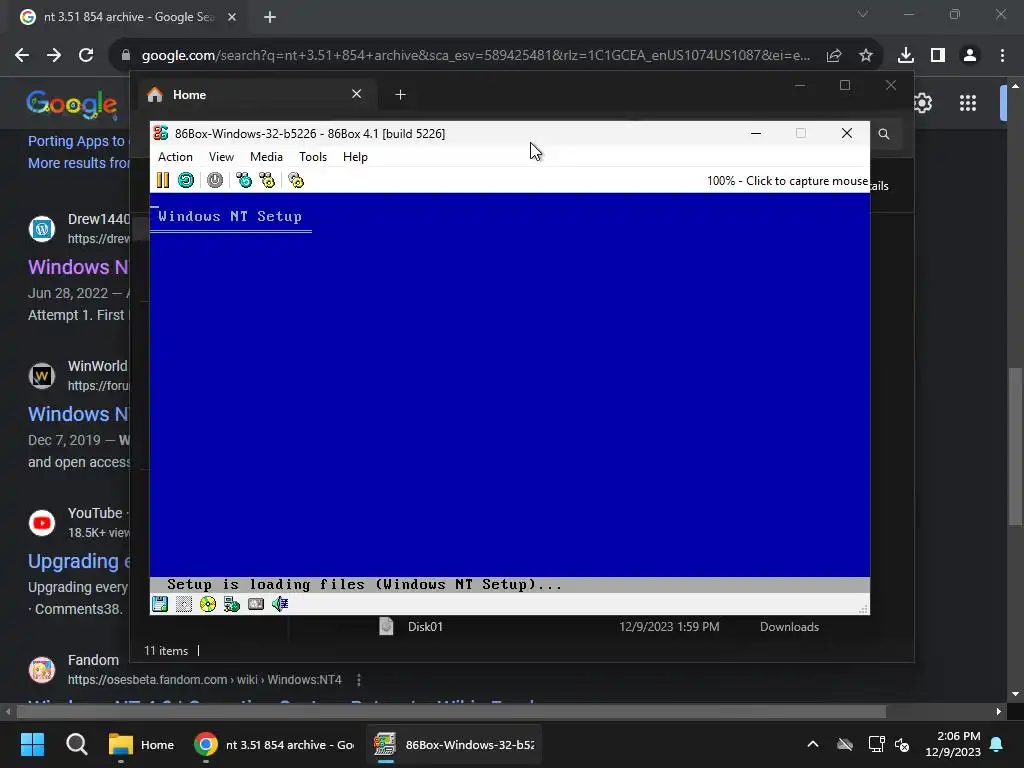Open the WinWorld Windows N result
The width and height of the screenshot is (1024, 768).
point(78,414)
